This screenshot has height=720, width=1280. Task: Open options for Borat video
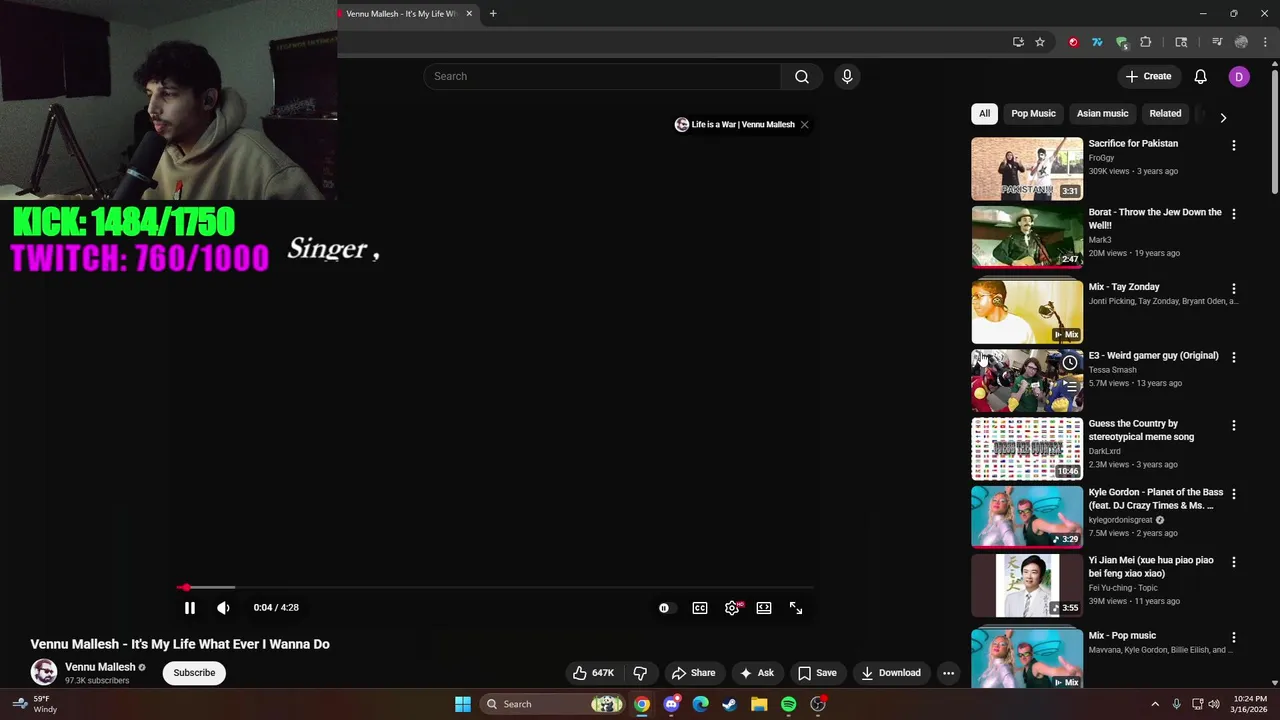click(1233, 214)
